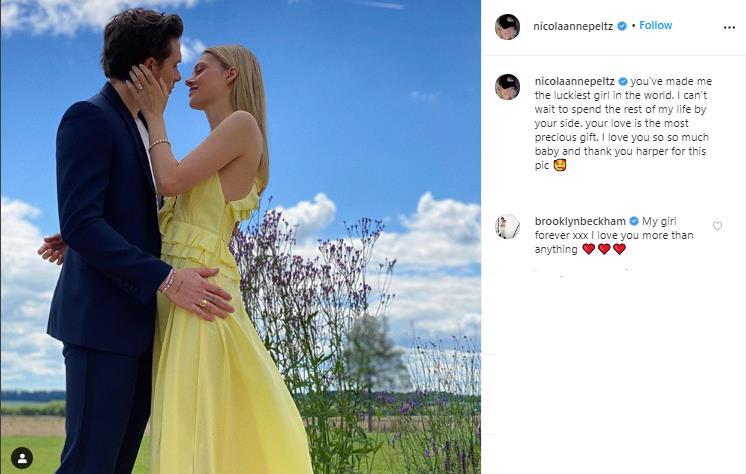Open the three-dots more options menu
The height and width of the screenshot is (474, 746).
click(x=729, y=28)
